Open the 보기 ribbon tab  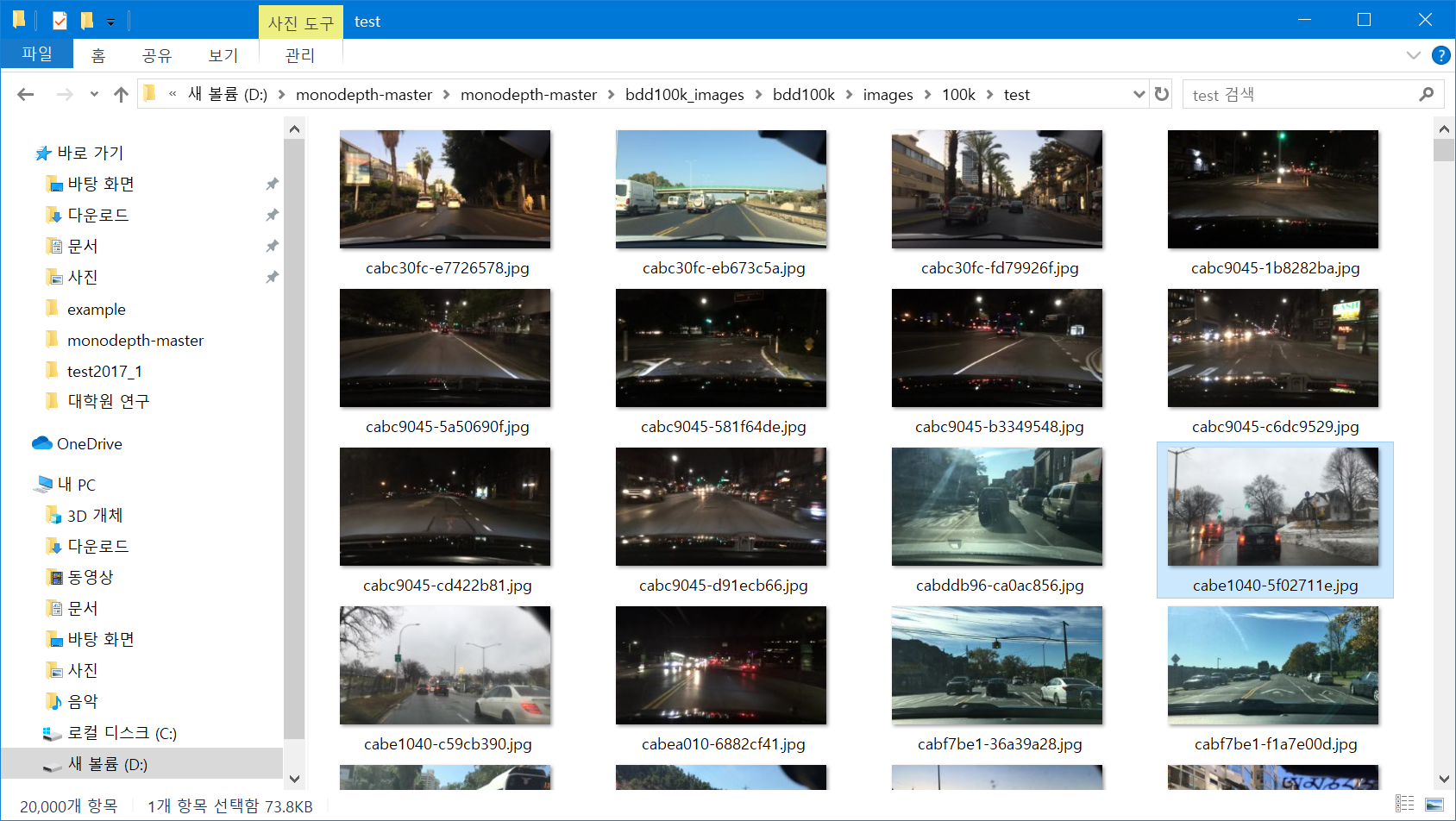[x=223, y=55]
